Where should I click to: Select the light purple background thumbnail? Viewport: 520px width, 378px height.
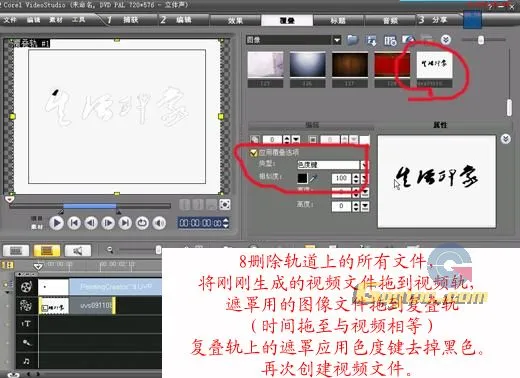265,64
